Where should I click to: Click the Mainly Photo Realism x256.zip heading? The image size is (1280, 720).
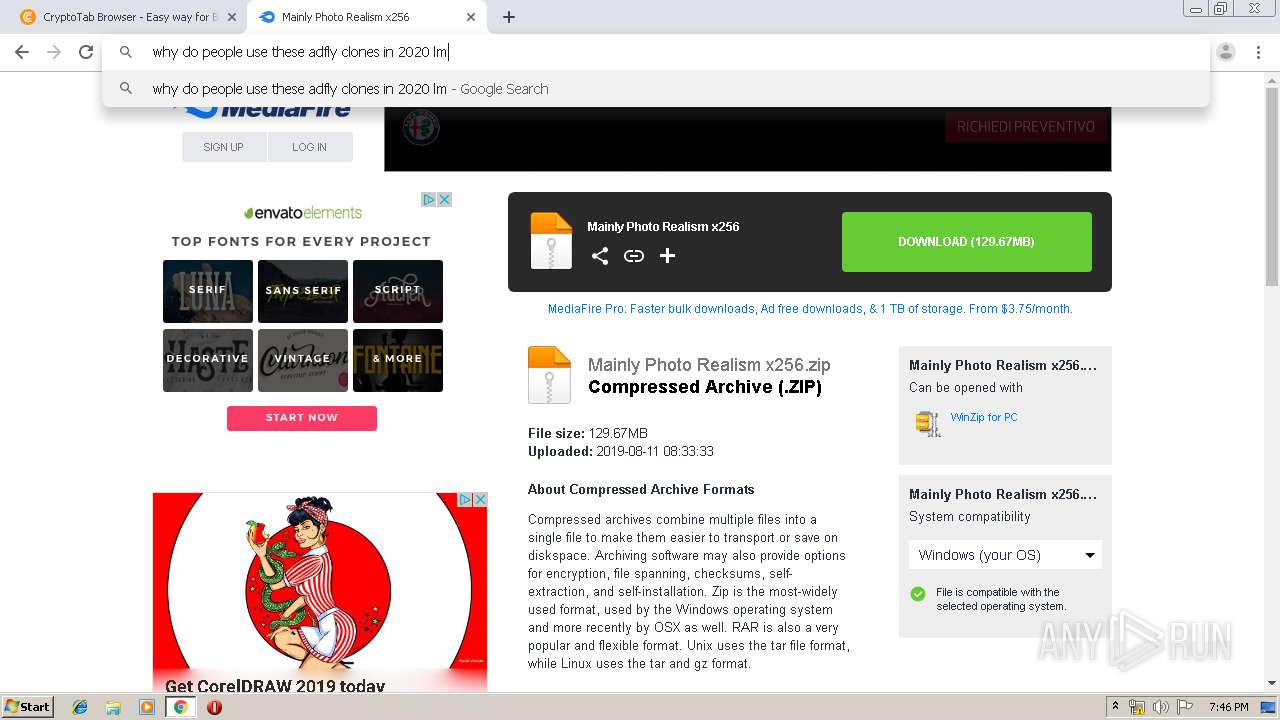(709, 365)
